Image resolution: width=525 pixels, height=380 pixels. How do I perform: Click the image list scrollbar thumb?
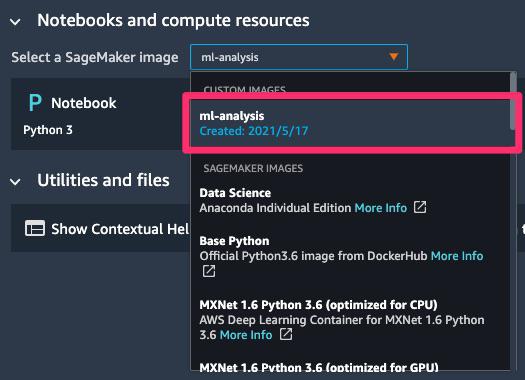click(513, 100)
